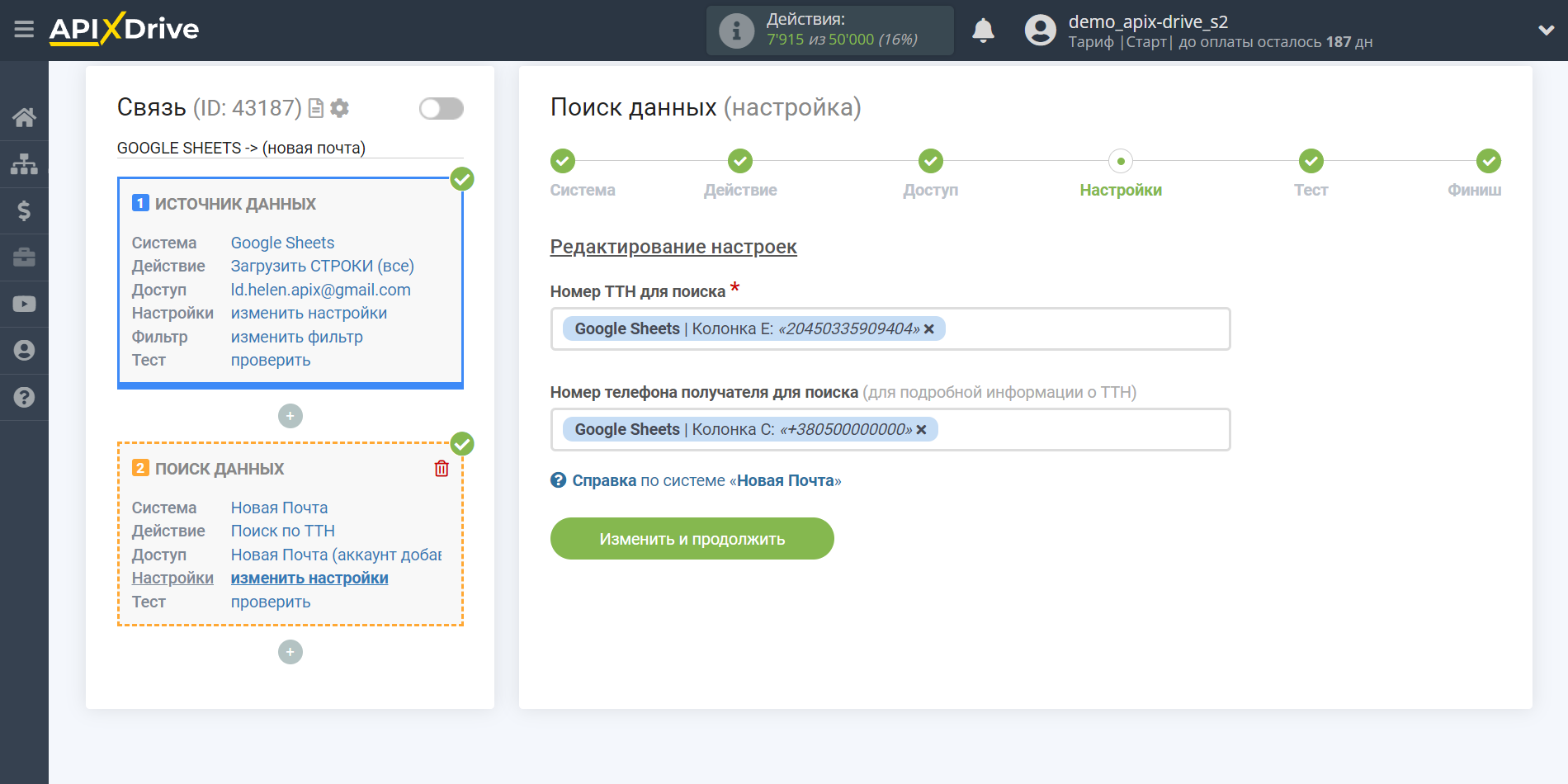Expand the account dropdown chevron
The image size is (1568, 784).
pyautogui.click(x=1546, y=31)
